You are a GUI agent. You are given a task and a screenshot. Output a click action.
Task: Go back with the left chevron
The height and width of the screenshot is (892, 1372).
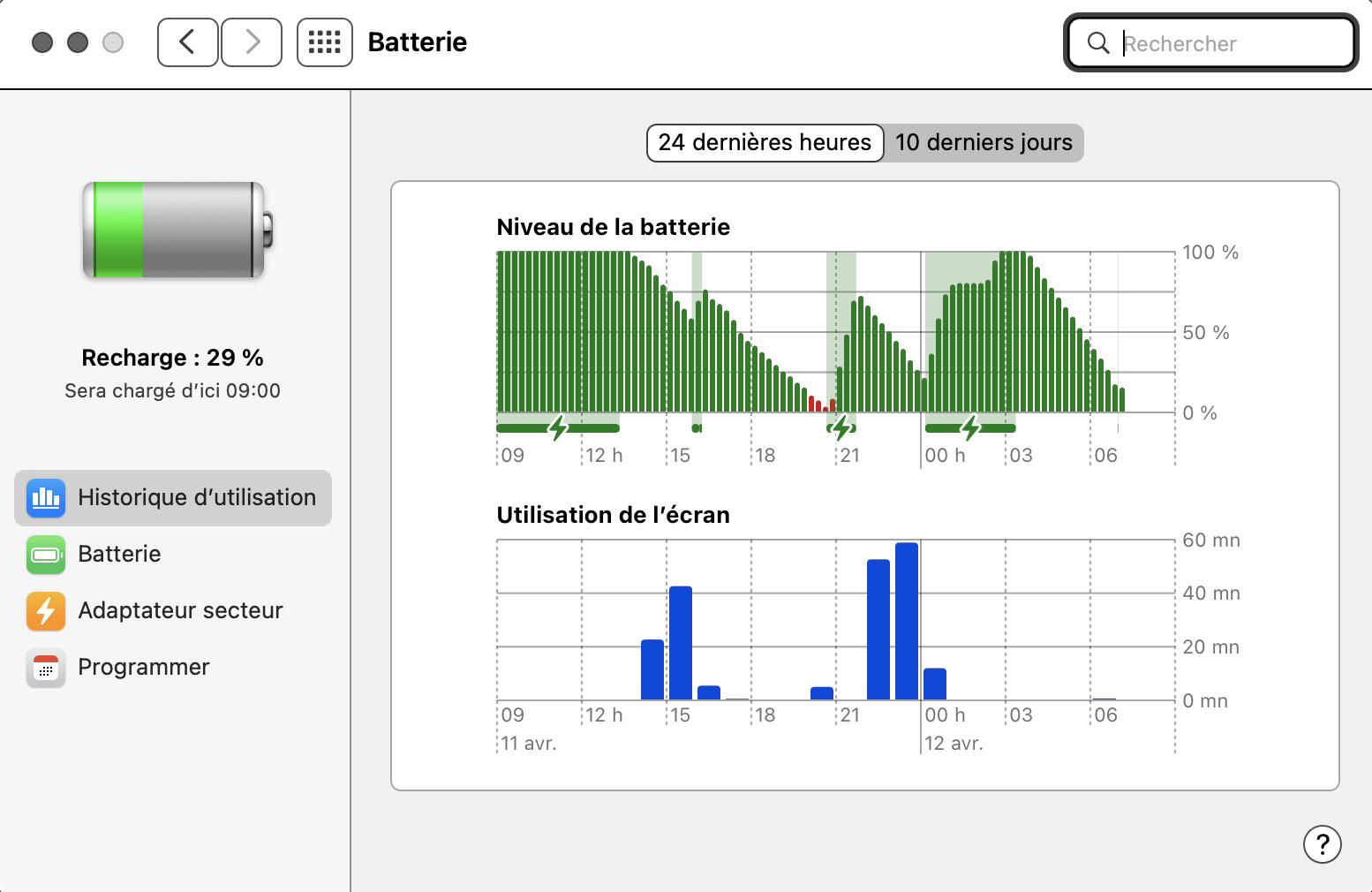pyautogui.click(x=187, y=42)
